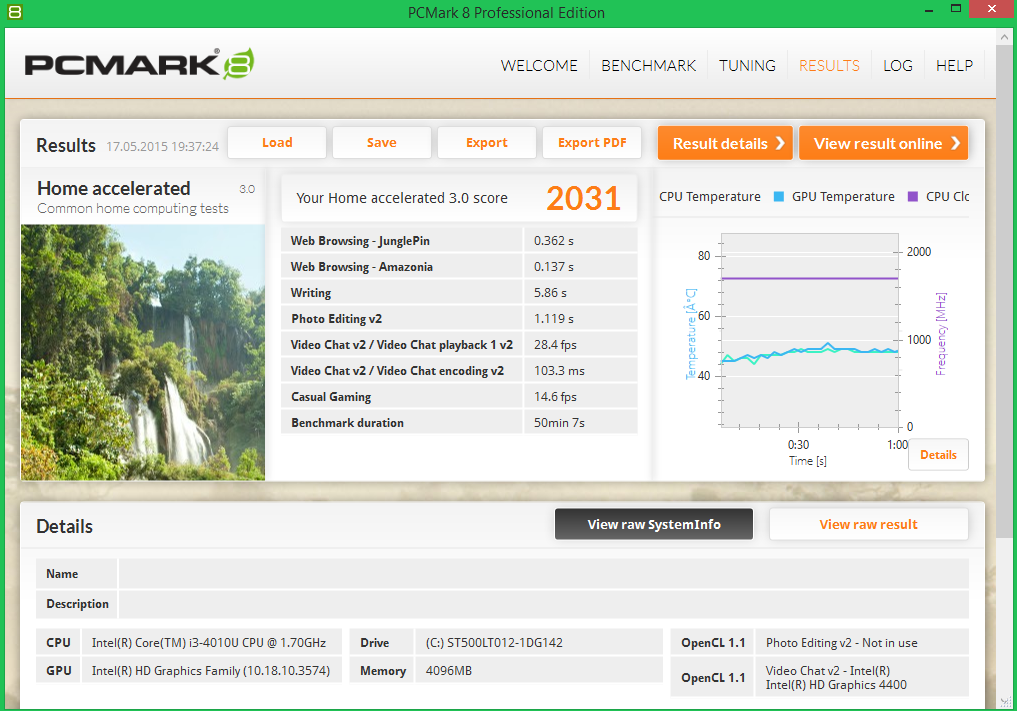The image size is (1017, 711).
Task: Click the 0.362 s value
Action: pyautogui.click(x=553, y=241)
